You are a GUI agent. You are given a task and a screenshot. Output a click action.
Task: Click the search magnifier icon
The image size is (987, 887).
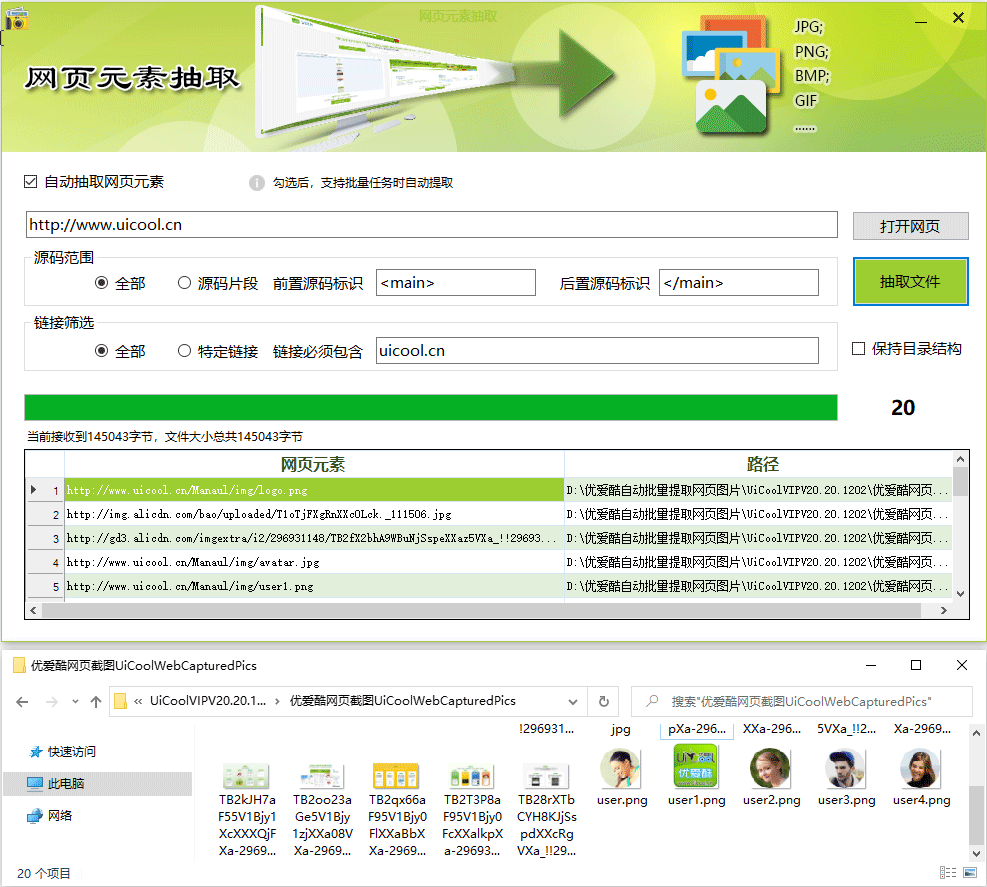tap(652, 701)
